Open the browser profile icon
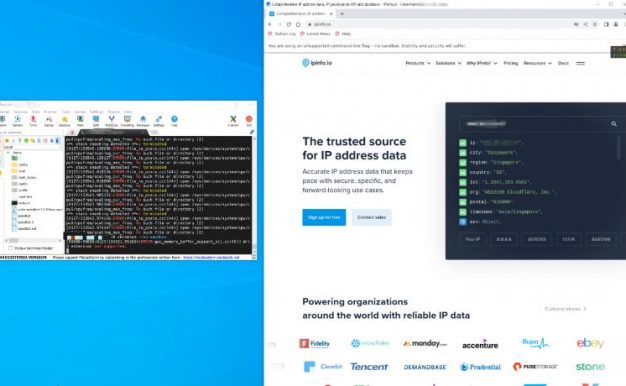Screen dimensions: 626x386 click(x=616, y=24)
